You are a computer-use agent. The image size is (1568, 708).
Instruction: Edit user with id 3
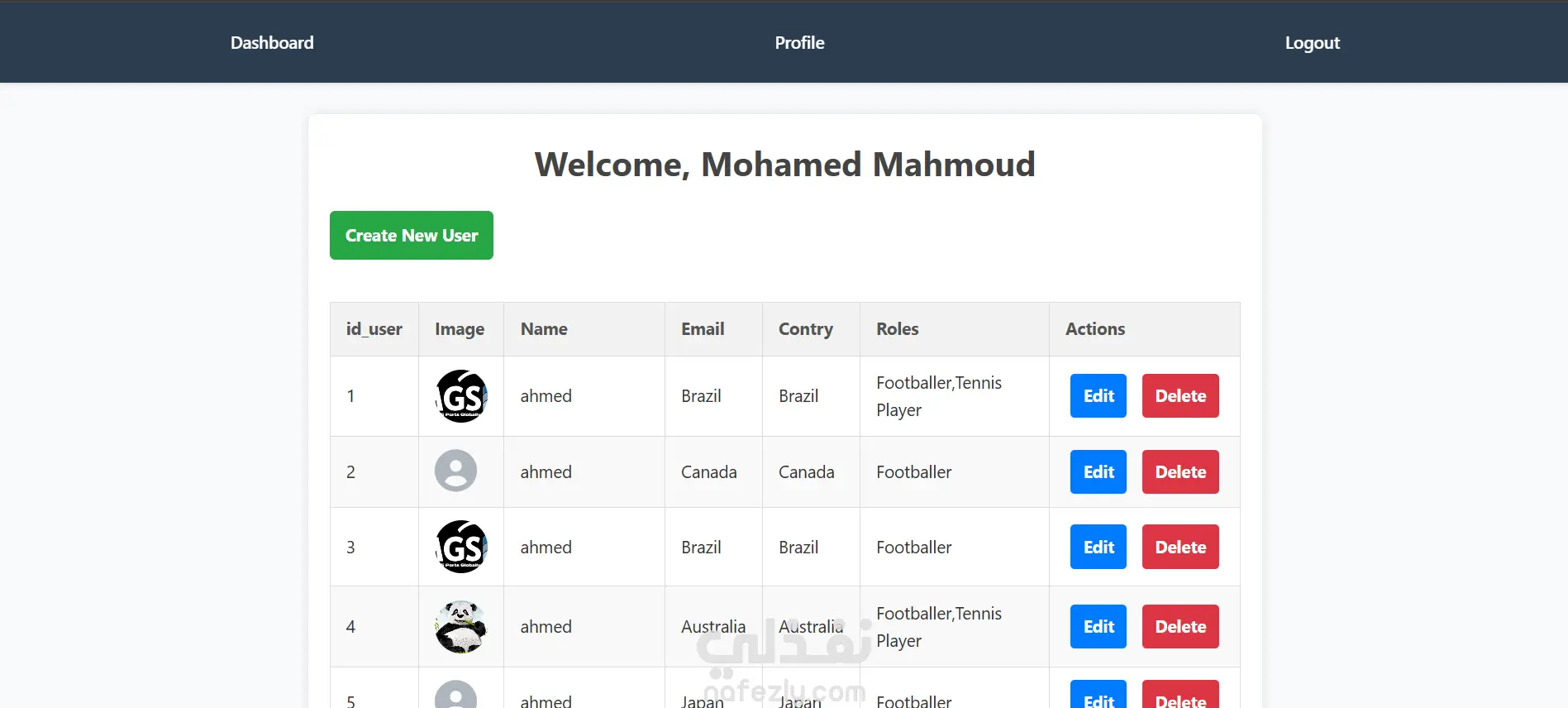click(1098, 548)
